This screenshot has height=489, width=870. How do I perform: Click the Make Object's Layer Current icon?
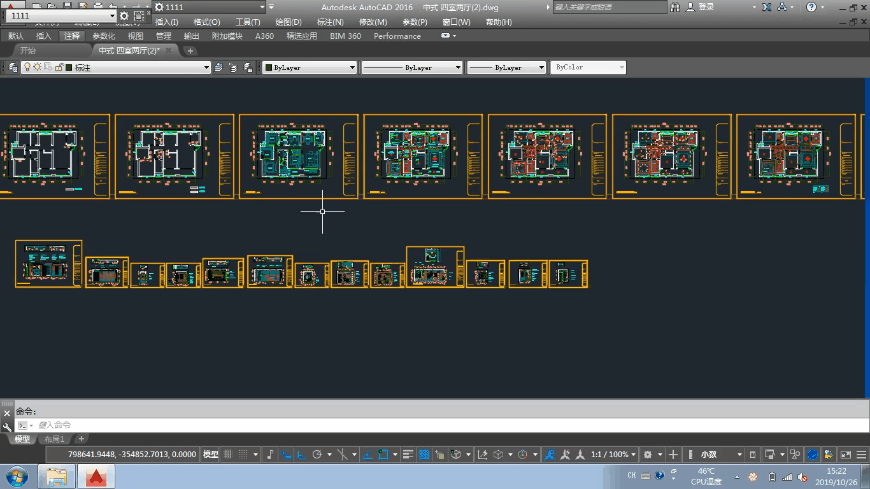pos(219,67)
